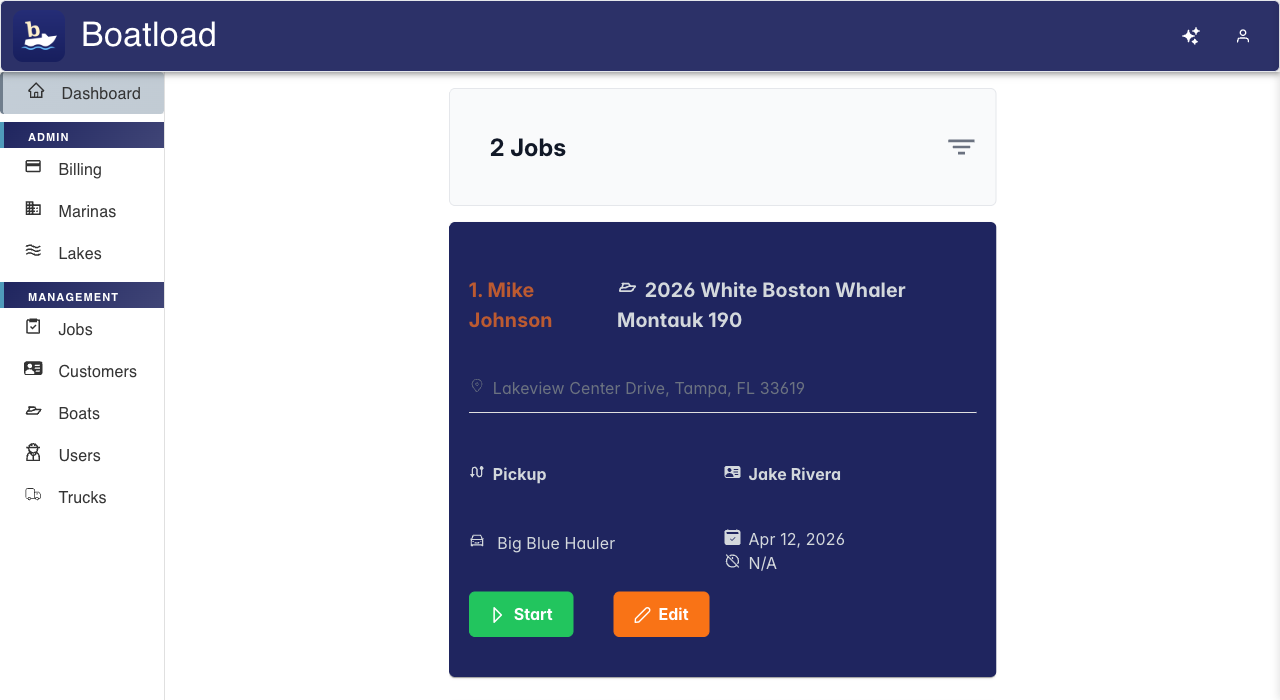The width and height of the screenshot is (1280, 700).
Task: Click the user account icon top right
Action: 1243,35
